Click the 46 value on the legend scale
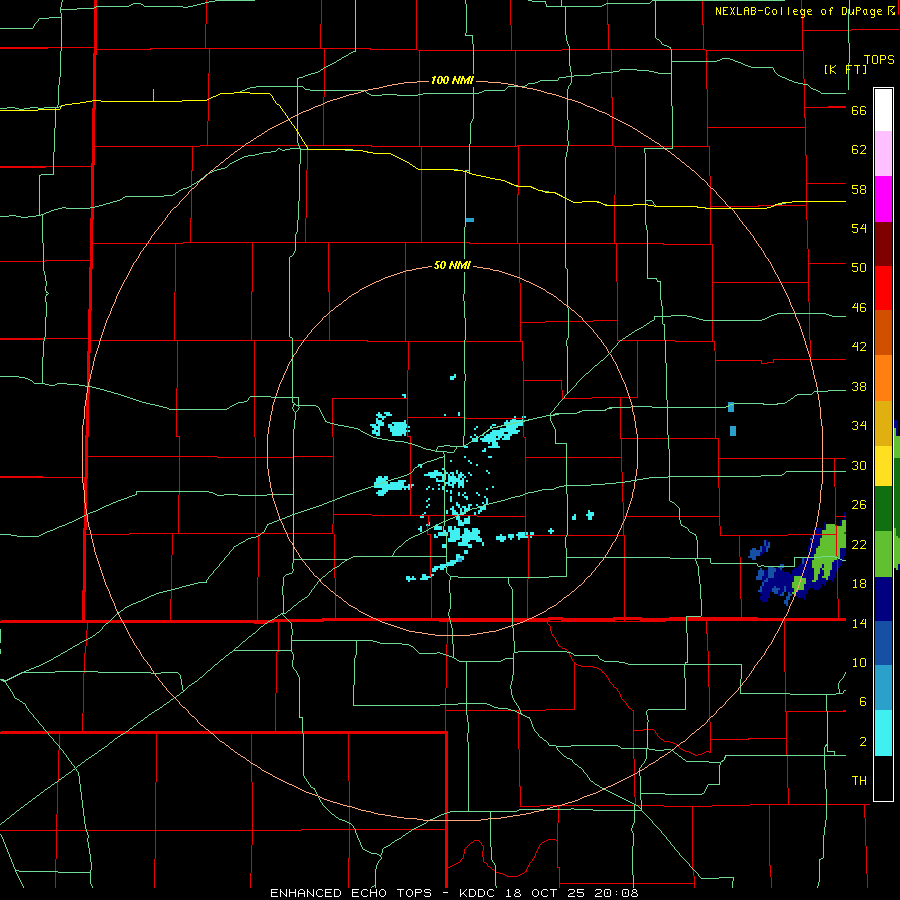Viewport: 900px width, 900px height. click(x=859, y=308)
